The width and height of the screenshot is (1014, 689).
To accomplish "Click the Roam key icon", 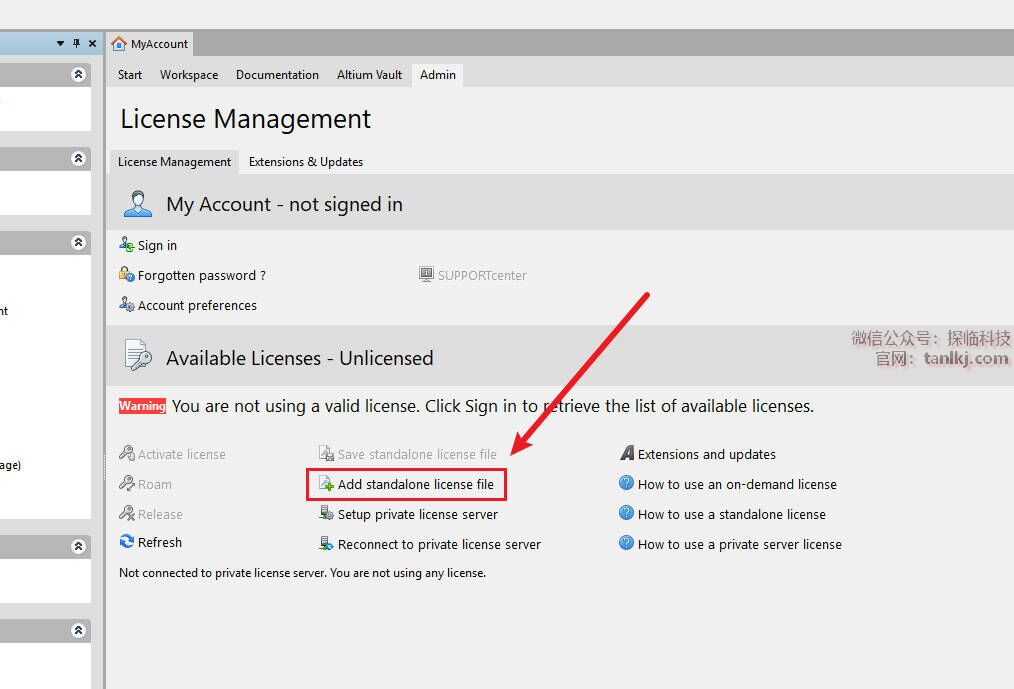I will [x=127, y=483].
